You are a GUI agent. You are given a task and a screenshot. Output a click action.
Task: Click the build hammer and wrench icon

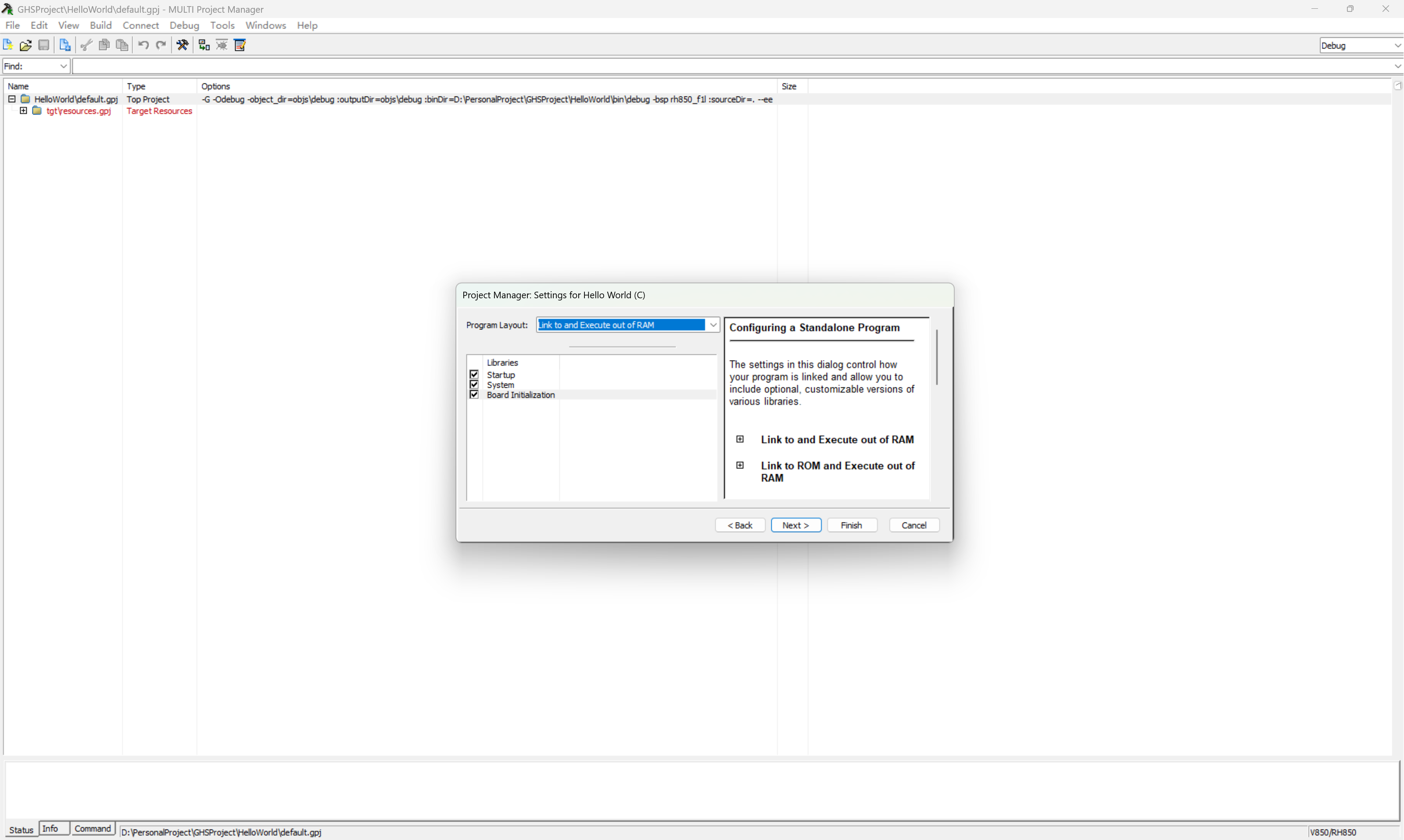pyautogui.click(x=182, y=45)
